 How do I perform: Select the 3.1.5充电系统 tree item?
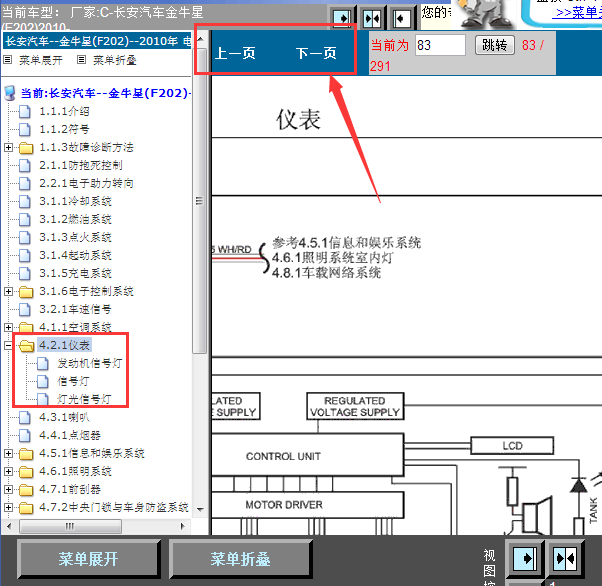click(x=75, y=273)
